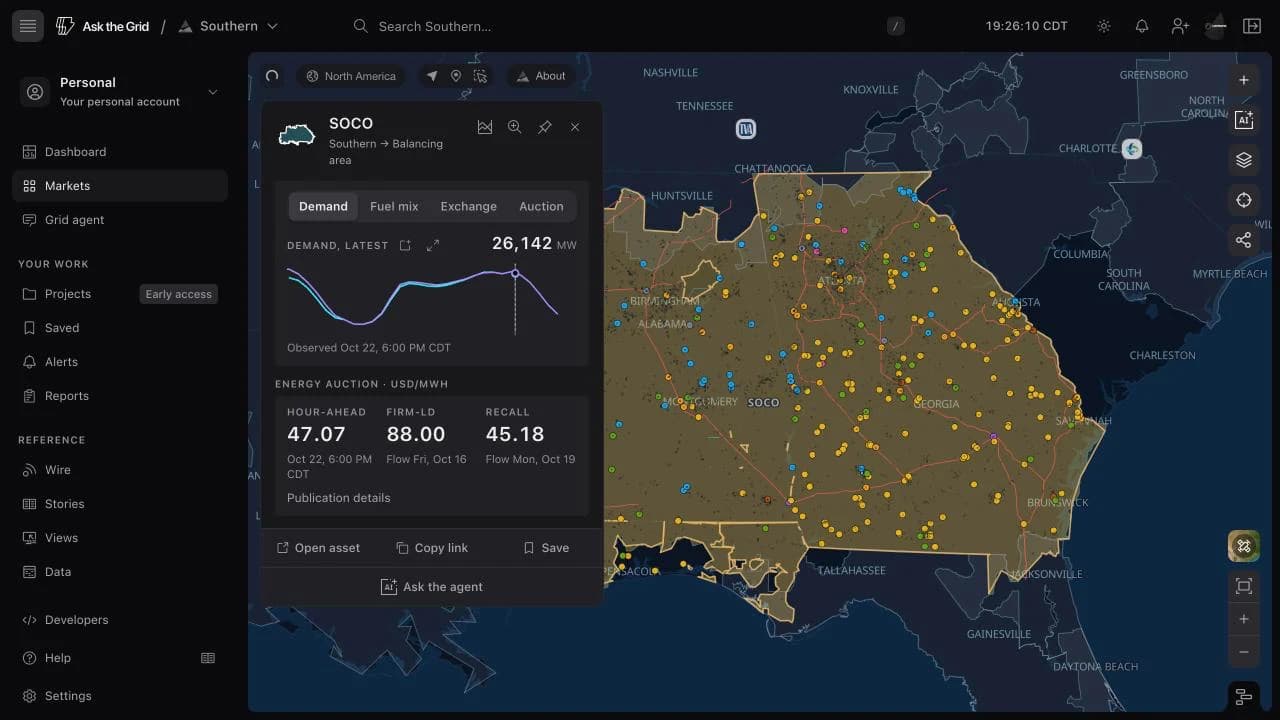Image resolution: width=1280 pixels, height=720 pixels.
Task: Open notifications bell
Action: click(1142, 26)
